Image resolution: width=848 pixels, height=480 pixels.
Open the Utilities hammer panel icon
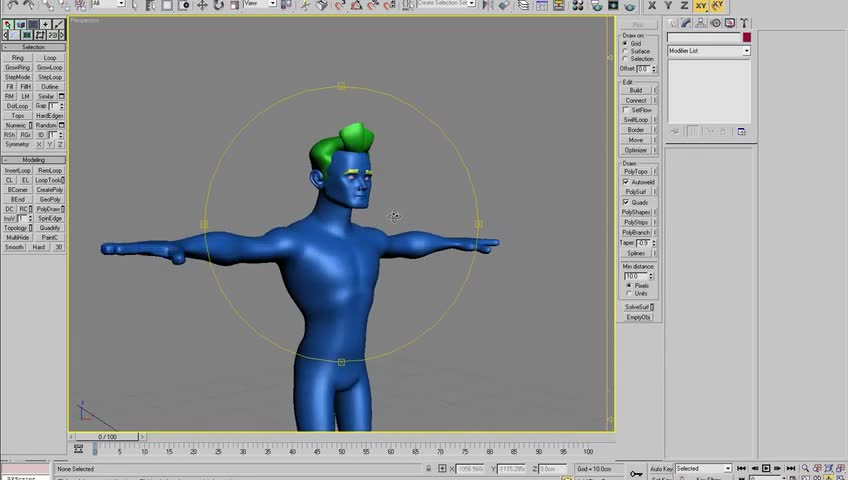click(744, 23)
